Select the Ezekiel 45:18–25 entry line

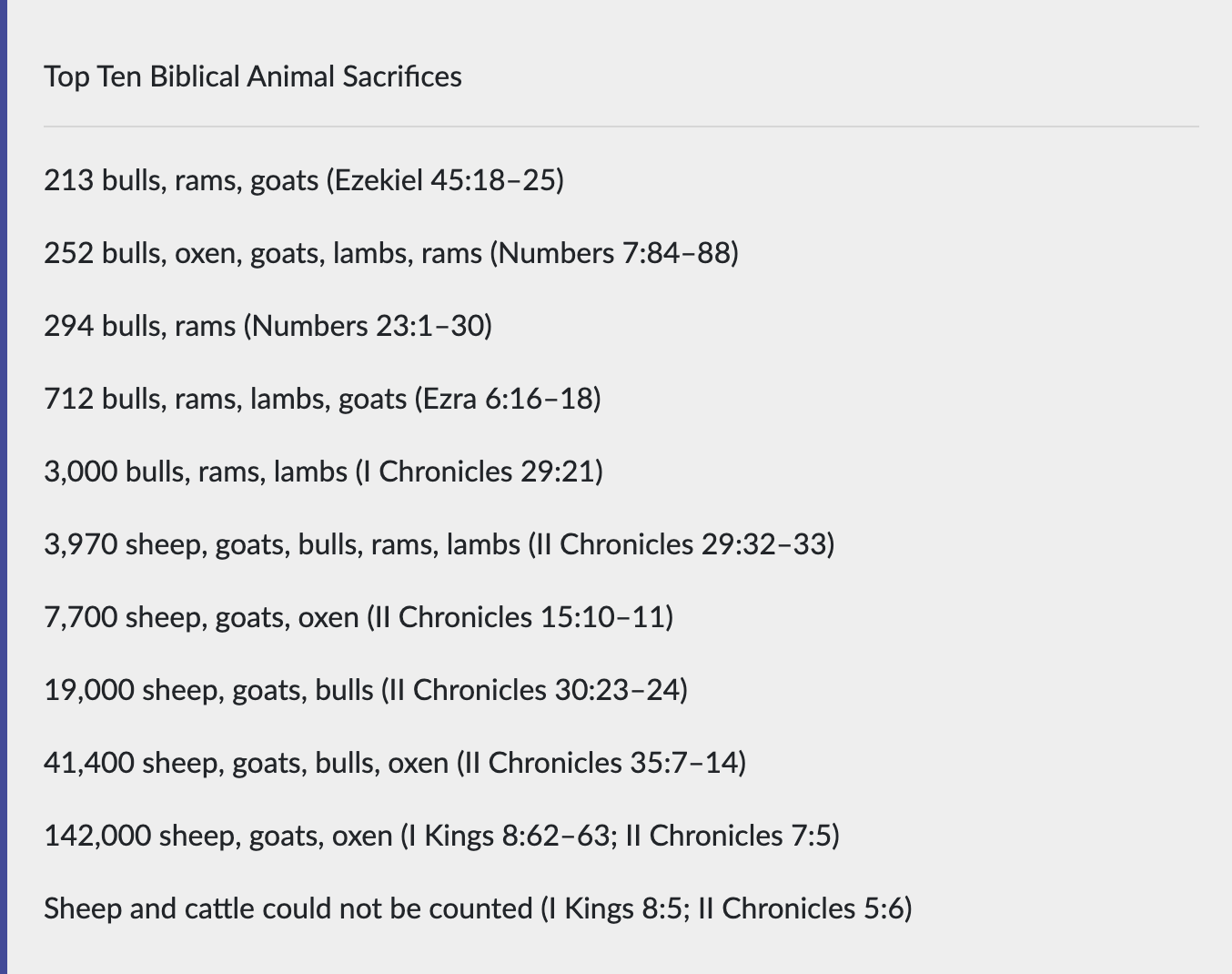[304, 180]
